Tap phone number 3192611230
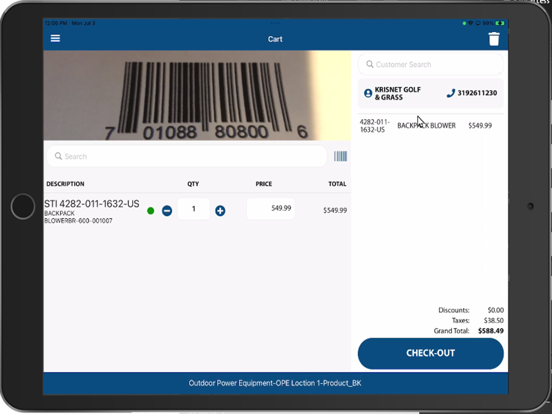Screen dimensions: 552x414 point(477,93)
